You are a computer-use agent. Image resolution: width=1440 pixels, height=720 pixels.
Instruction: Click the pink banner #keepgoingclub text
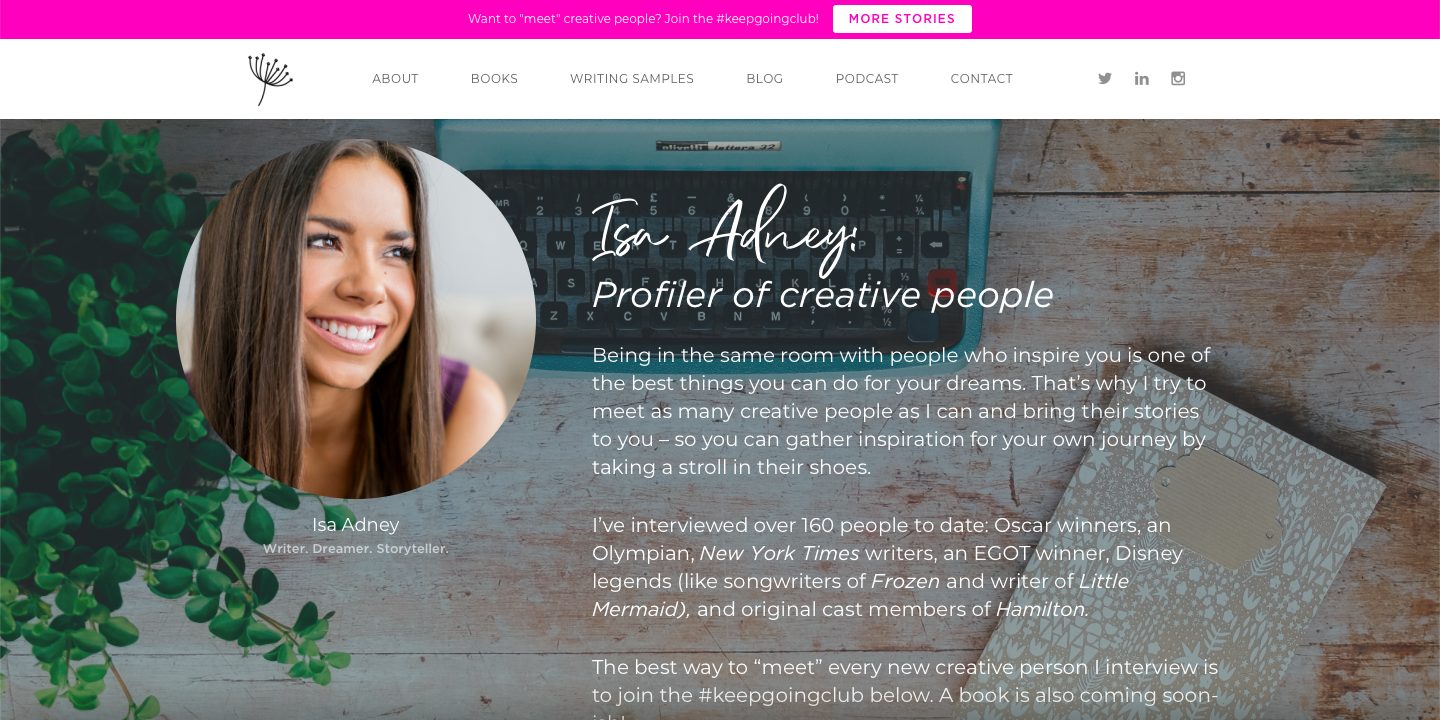tap(643, 19)
